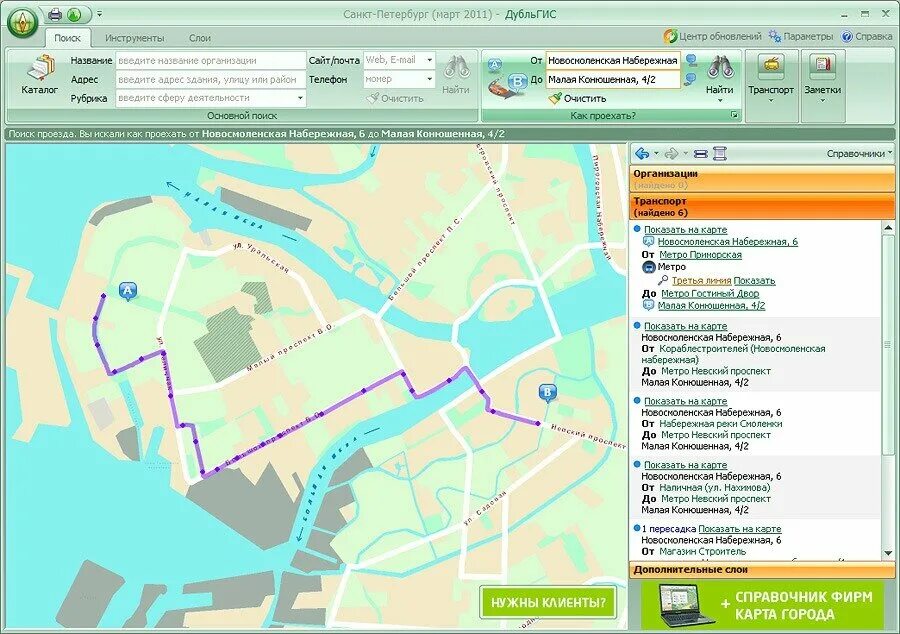Switch to the Поиск tab
Image resolution: width=900 pixels, height=634 pixels.
[x=67, y=38]
